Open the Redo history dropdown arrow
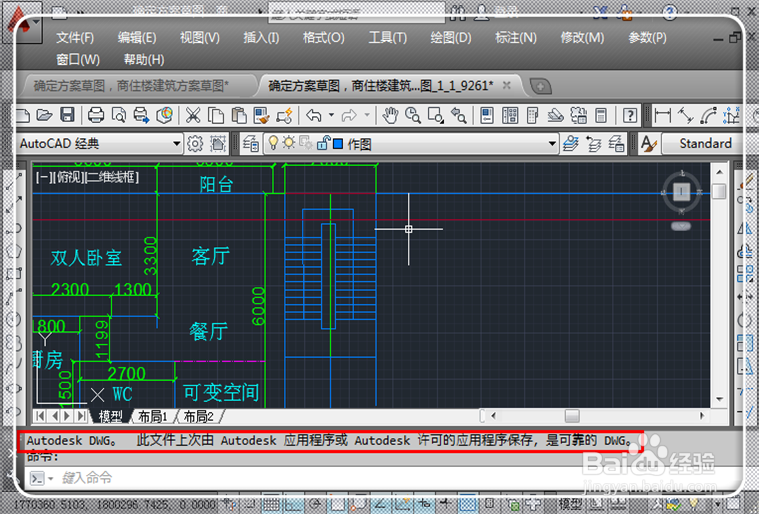 [367, 115]
